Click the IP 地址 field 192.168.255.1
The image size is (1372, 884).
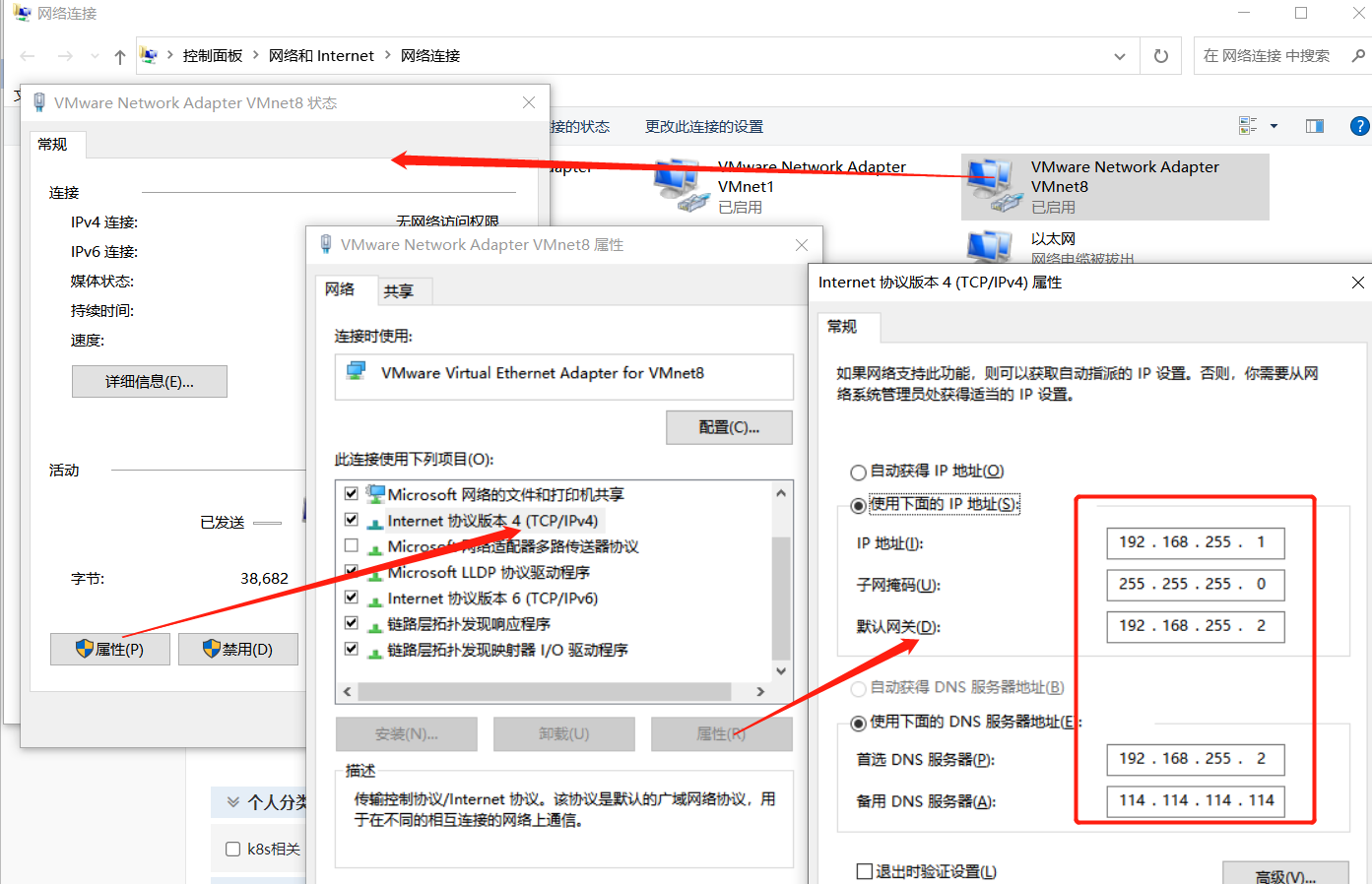coord(1196,542)
